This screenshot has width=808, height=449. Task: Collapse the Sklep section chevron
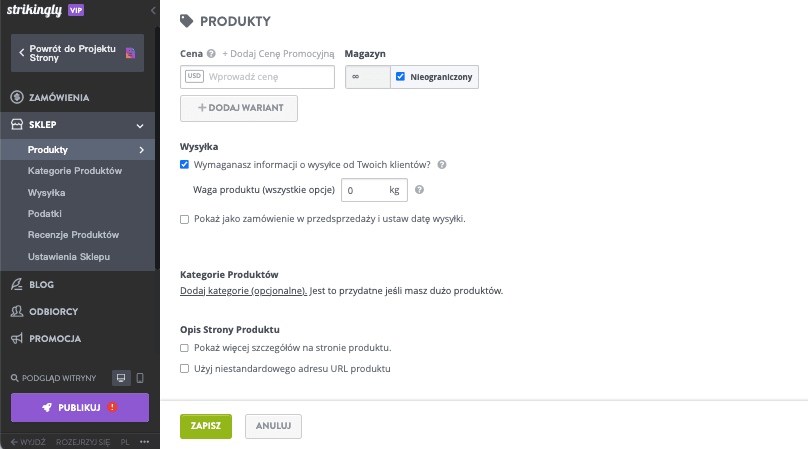pyautogui.click(x=140, y=125)
